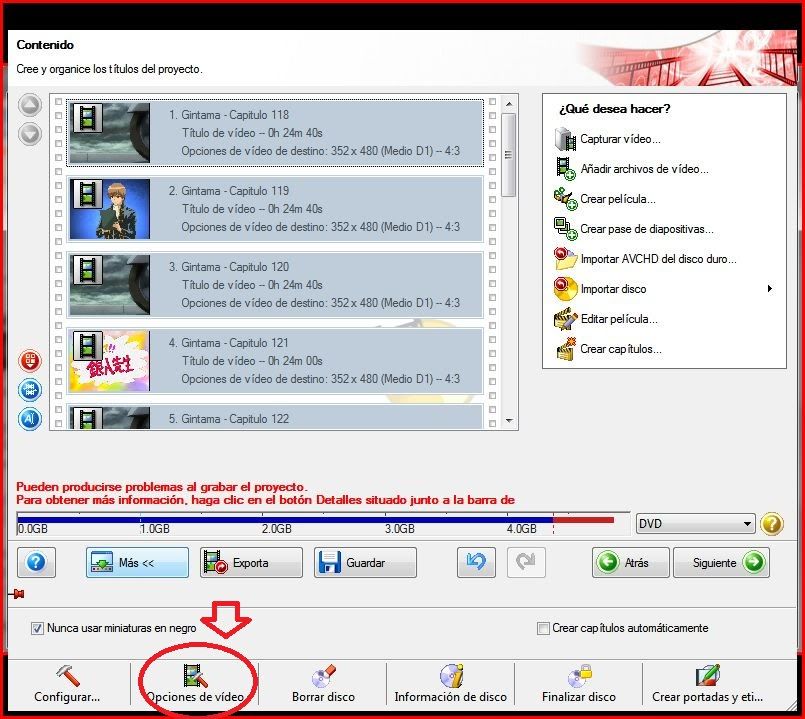This screenshot has height=719, width=805.
Task: Open Opciones de vídeo tool
Action: click(x=195, y=685)
